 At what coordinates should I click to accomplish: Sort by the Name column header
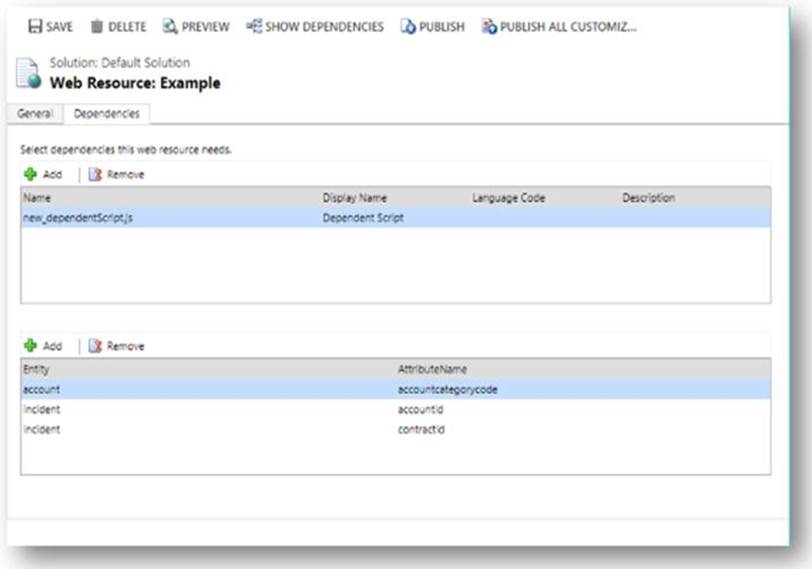click(36, 198)
